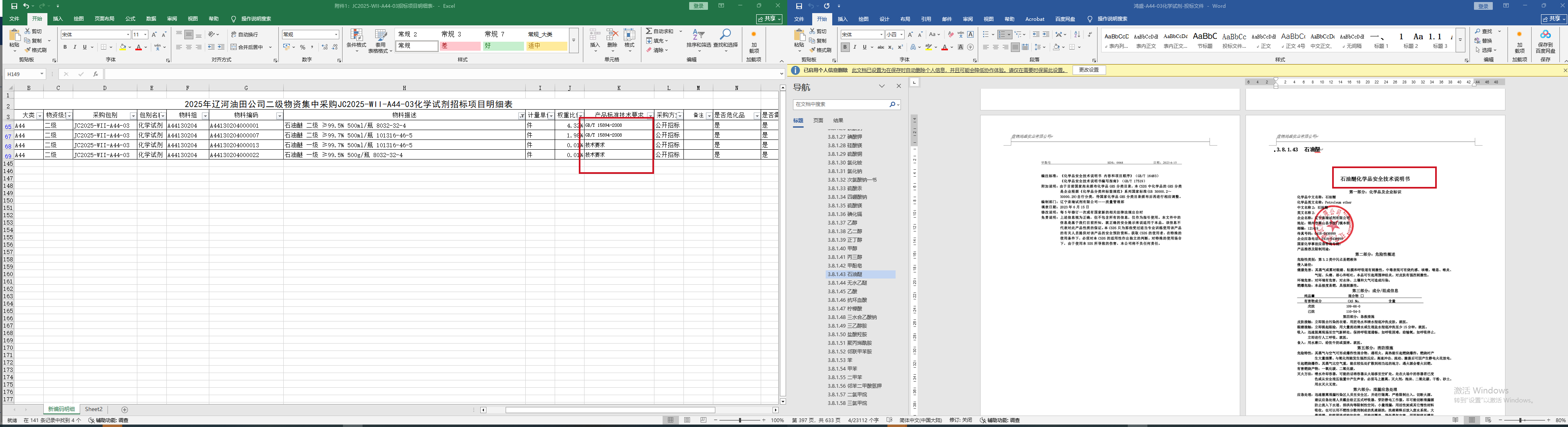Open the Excel 公式 ribbon tab
Screen dimensions: 1568x427
point(130,19)
